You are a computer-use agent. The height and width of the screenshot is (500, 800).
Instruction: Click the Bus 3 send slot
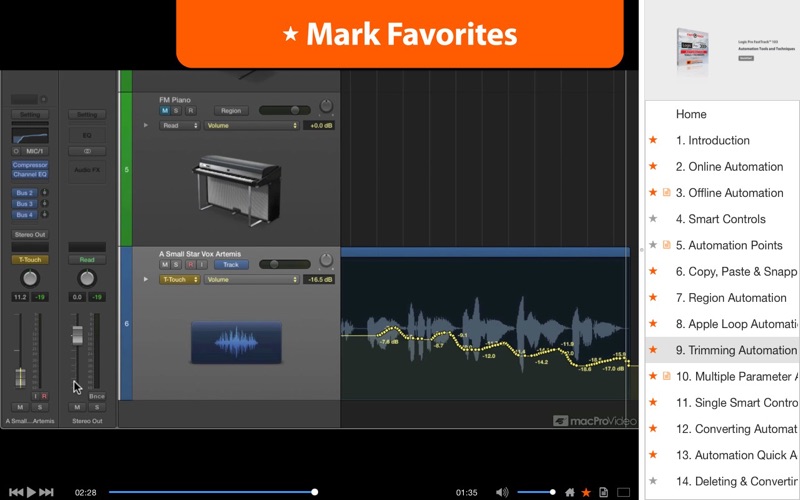pyautogui.click(x=24, y=204)
